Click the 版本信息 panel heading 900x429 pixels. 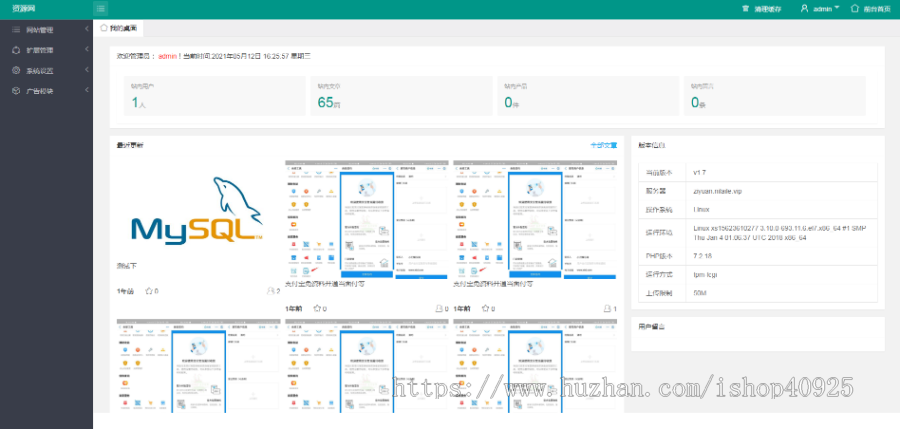[x=651, y=145]
